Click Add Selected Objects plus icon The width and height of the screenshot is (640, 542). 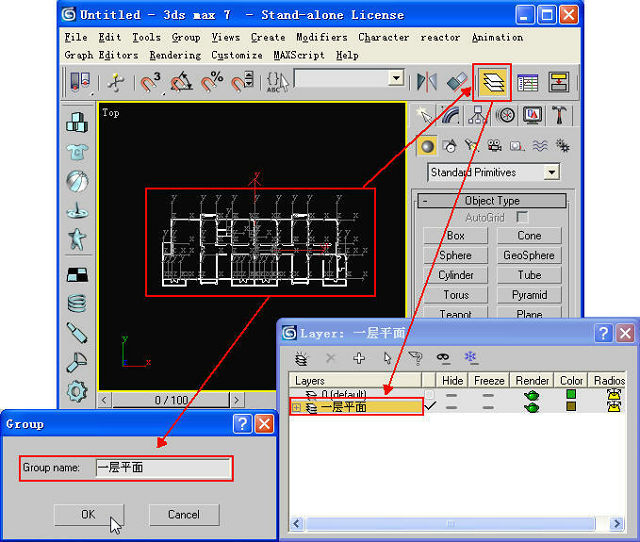359,358
